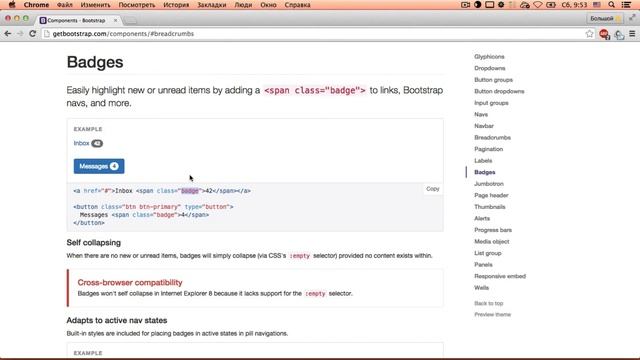The height and width of the screenshot is (360, 640).
Task: Go to Dropdowns in the sidebar
Action: pyautogui.click(x=489, y=68)
